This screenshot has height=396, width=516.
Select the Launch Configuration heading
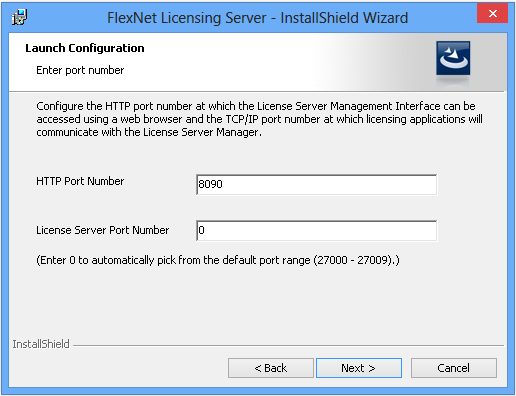85,48
